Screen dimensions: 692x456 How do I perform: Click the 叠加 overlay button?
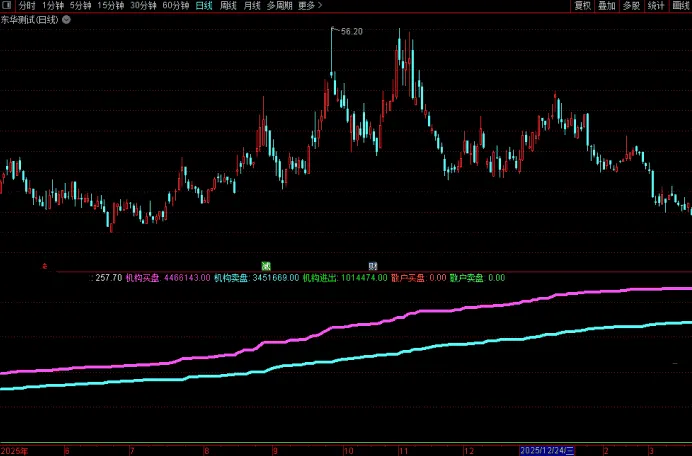607,6
